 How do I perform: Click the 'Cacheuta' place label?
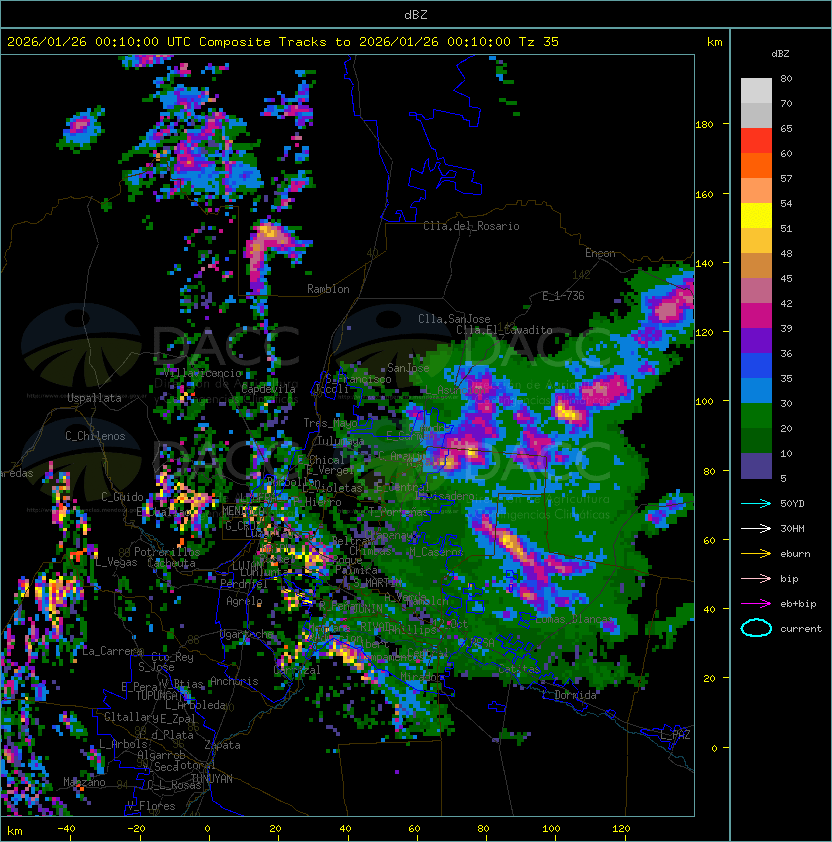(x=171, y=563)
